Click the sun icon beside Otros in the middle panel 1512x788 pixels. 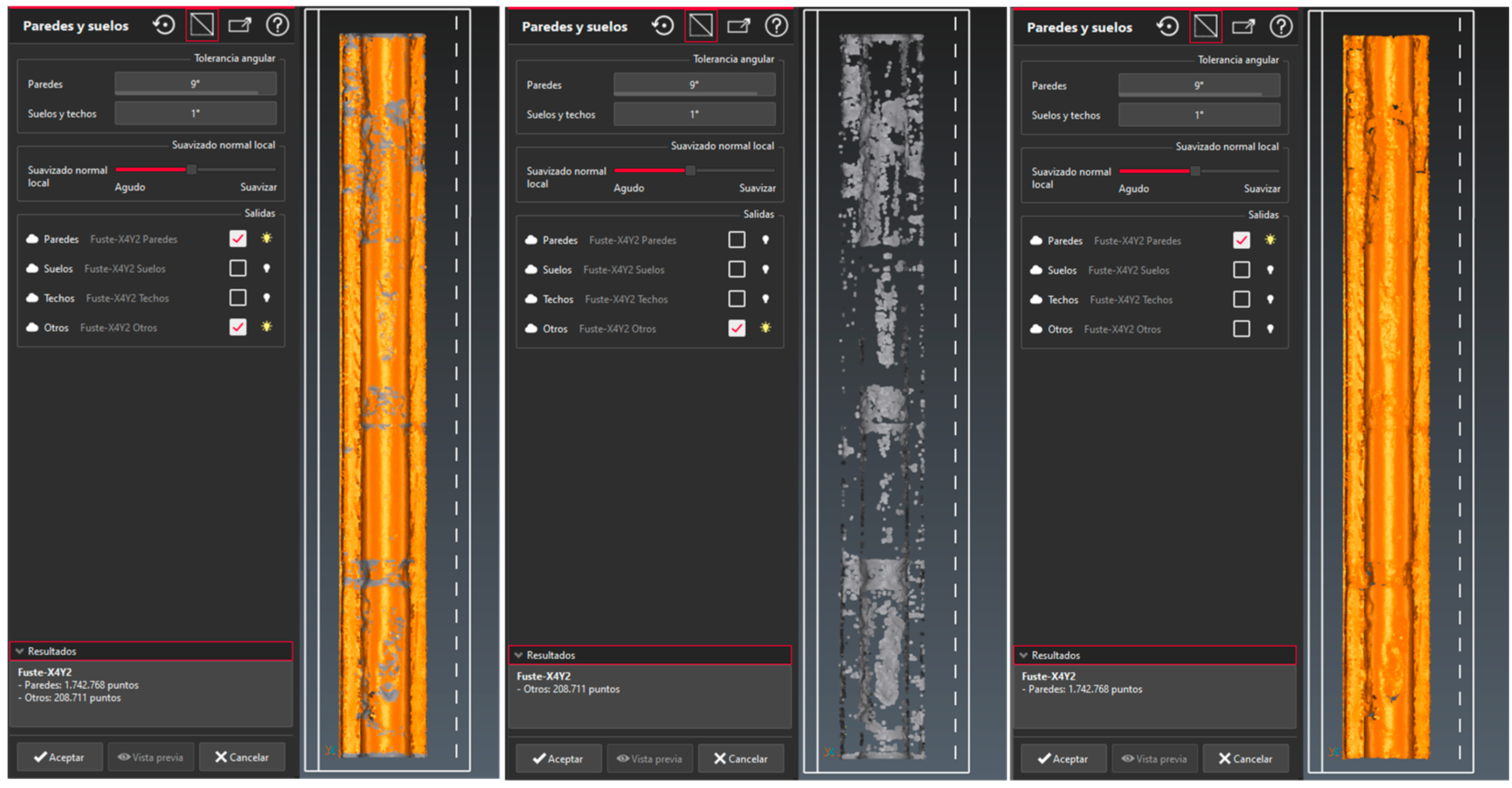pyautogui.click(x=765, y=328)
